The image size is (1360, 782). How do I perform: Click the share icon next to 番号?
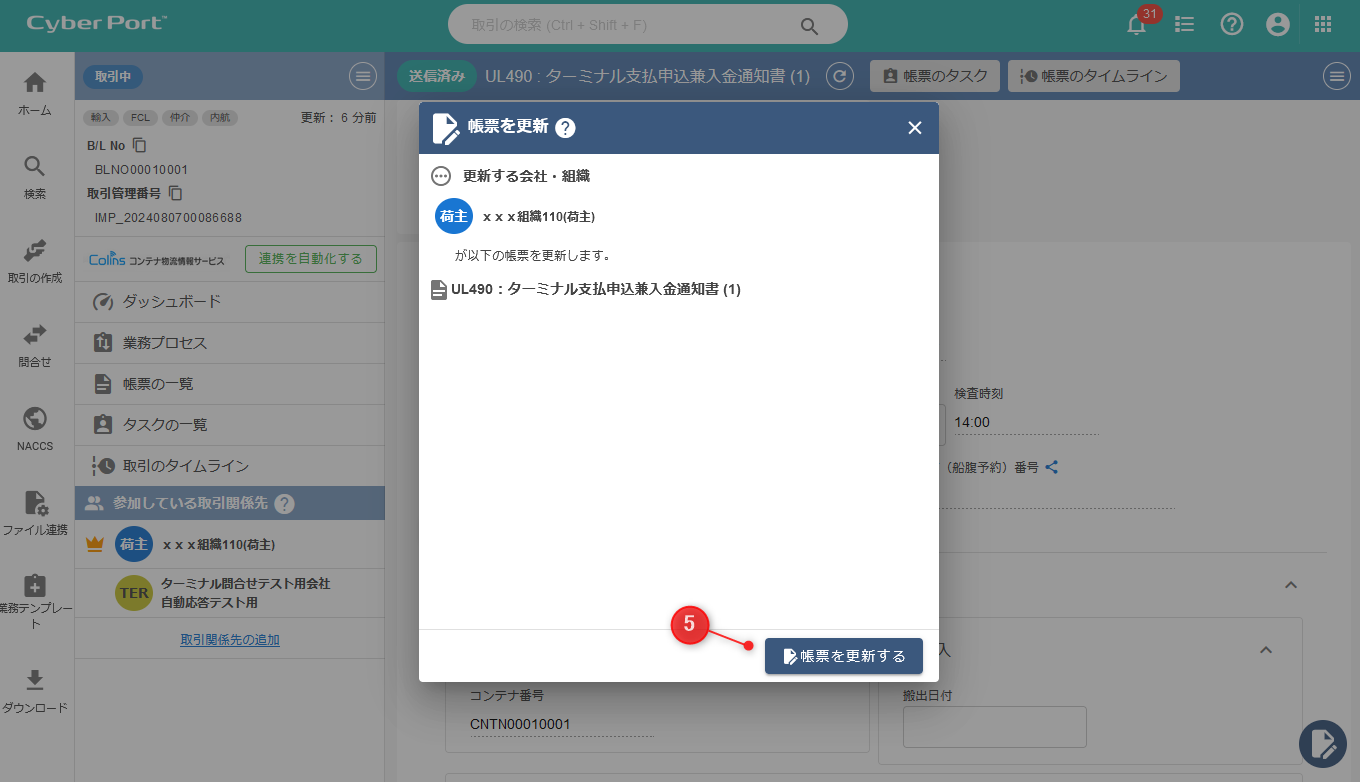pos(1052,467)
